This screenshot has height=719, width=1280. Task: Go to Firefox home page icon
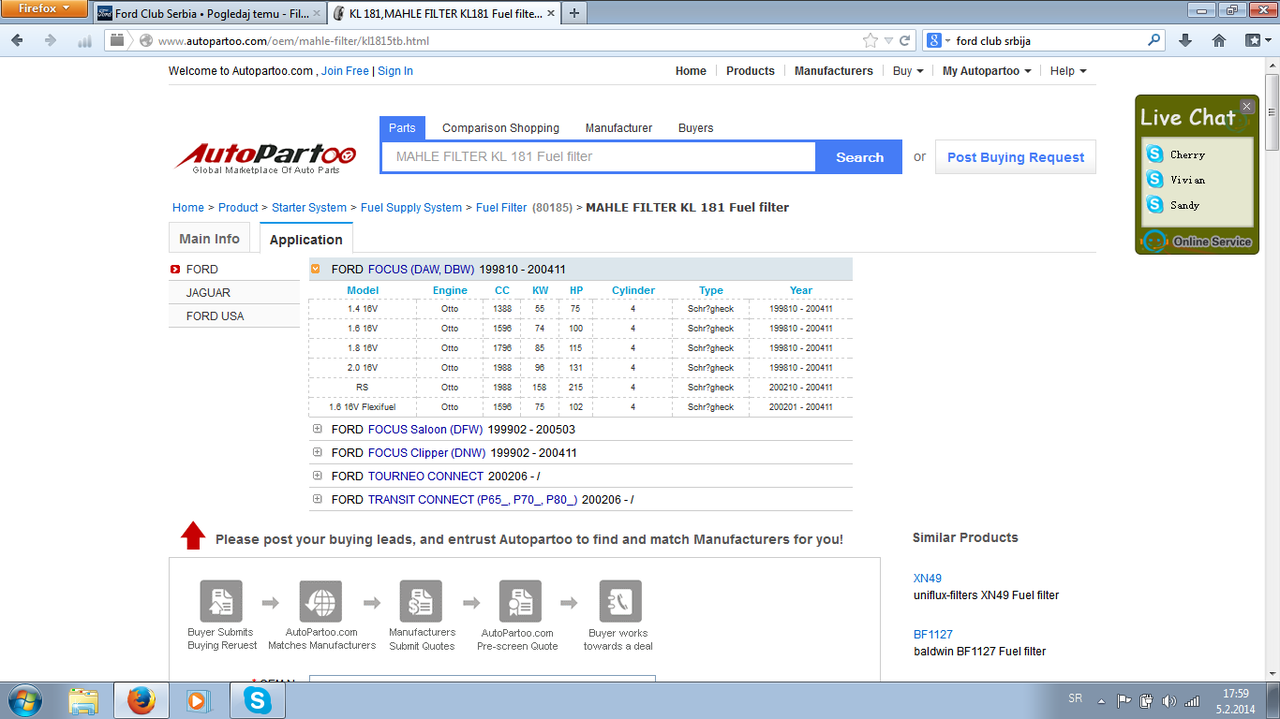click(1219, 41)
